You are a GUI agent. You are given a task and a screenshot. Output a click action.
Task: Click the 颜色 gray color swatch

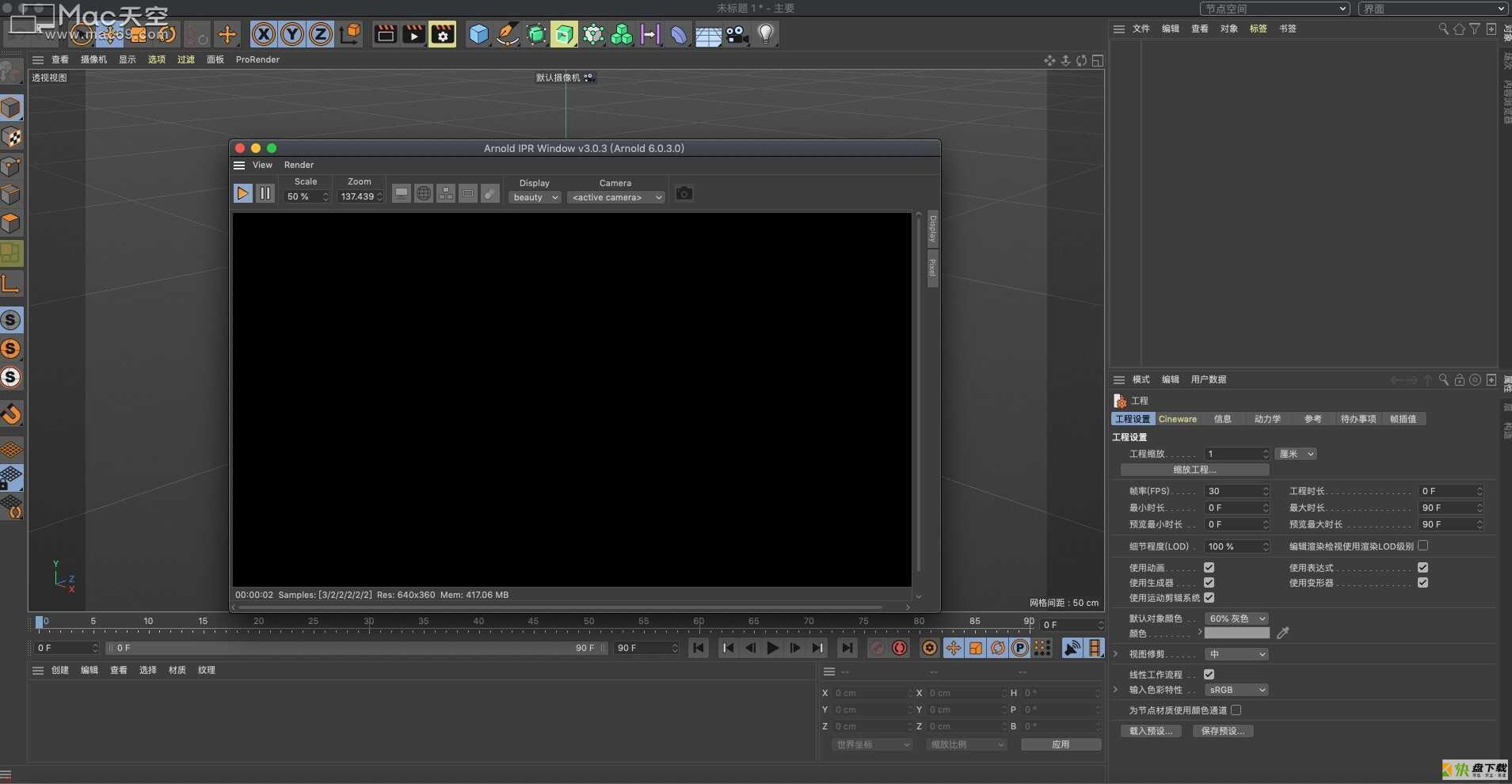tap(1236, 633)
